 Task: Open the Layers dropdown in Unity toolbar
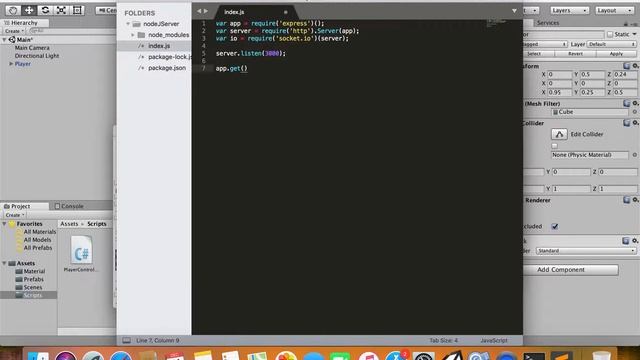click(569, 10)
